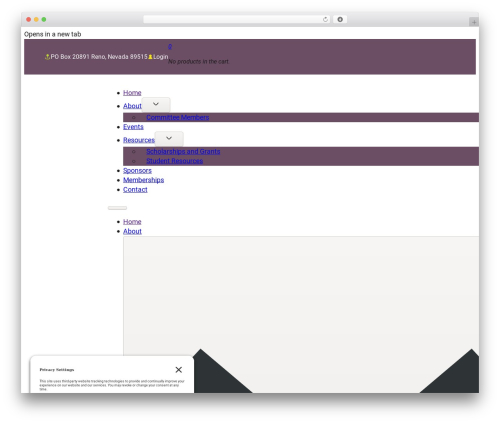This screenshot has height=423, width=500.
Task: Open the Events menu item
Action: click(x=133, y=127)
